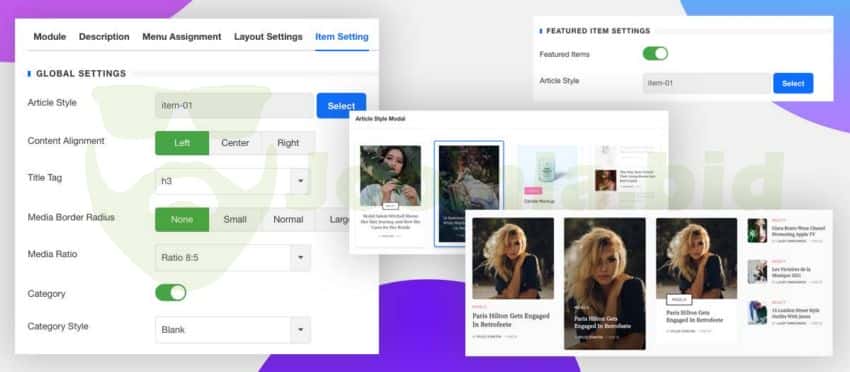This screenshot has height=372, width=850.
Task: Click the Global Settings heading
Action: tap(81, 73)
